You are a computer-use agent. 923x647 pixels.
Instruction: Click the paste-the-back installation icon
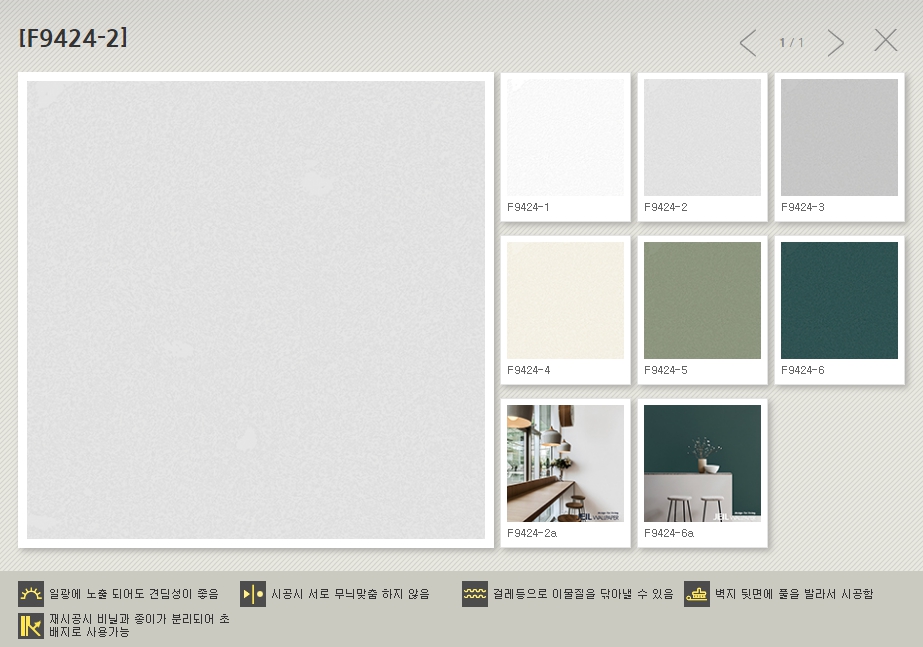(x=697, y=594)
